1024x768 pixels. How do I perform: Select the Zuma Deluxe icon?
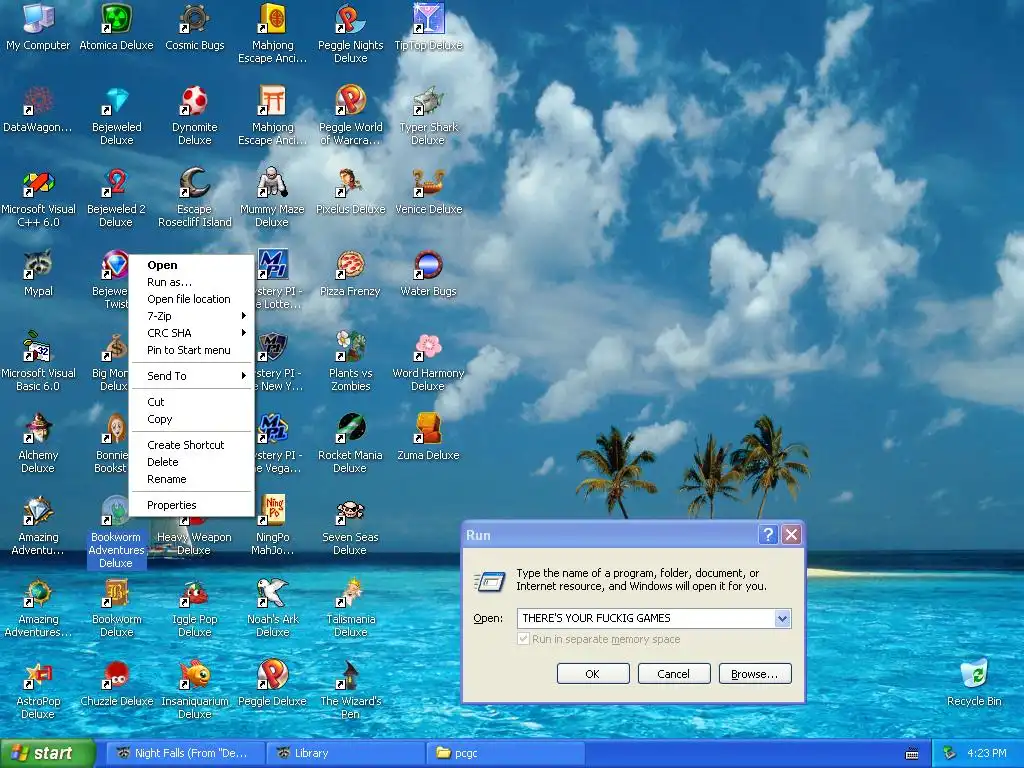(x=428, y=428)
